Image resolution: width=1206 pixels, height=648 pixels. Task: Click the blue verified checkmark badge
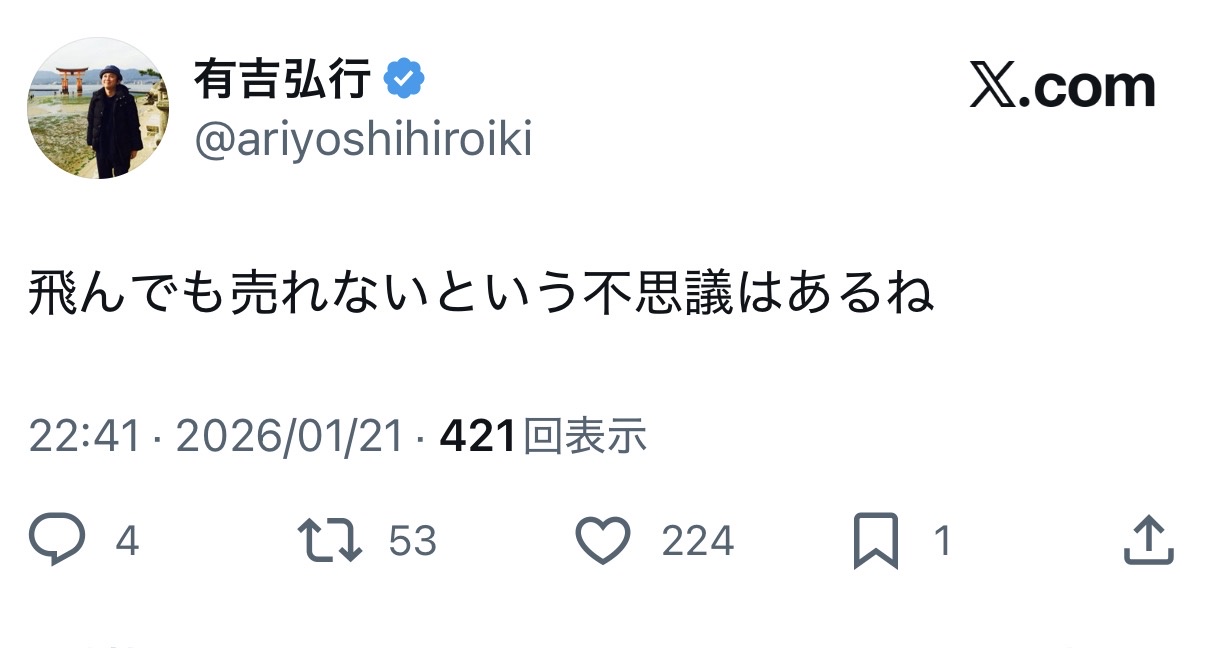tap(405, 79)
